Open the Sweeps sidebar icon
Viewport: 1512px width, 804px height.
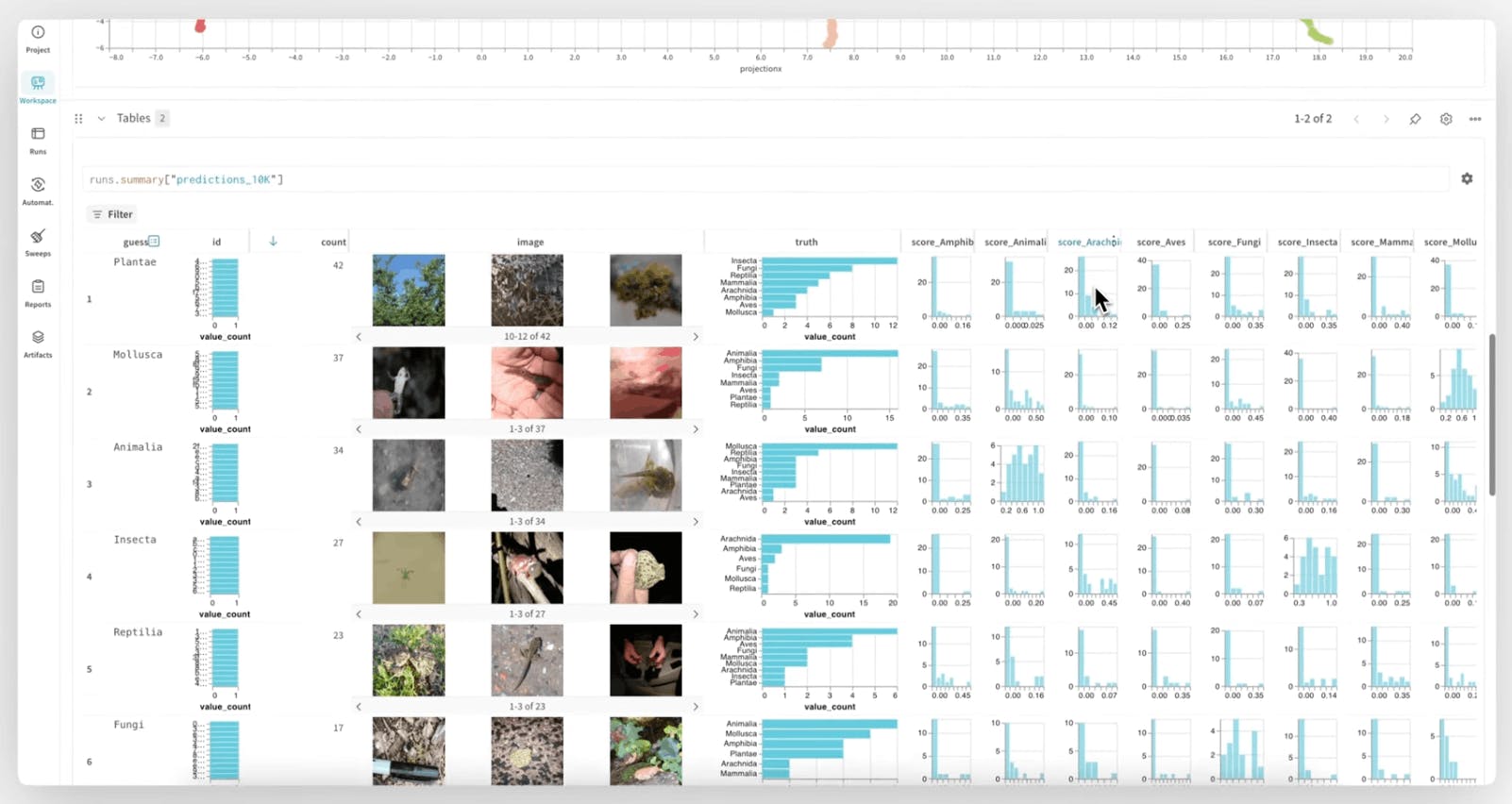point(38,242)
